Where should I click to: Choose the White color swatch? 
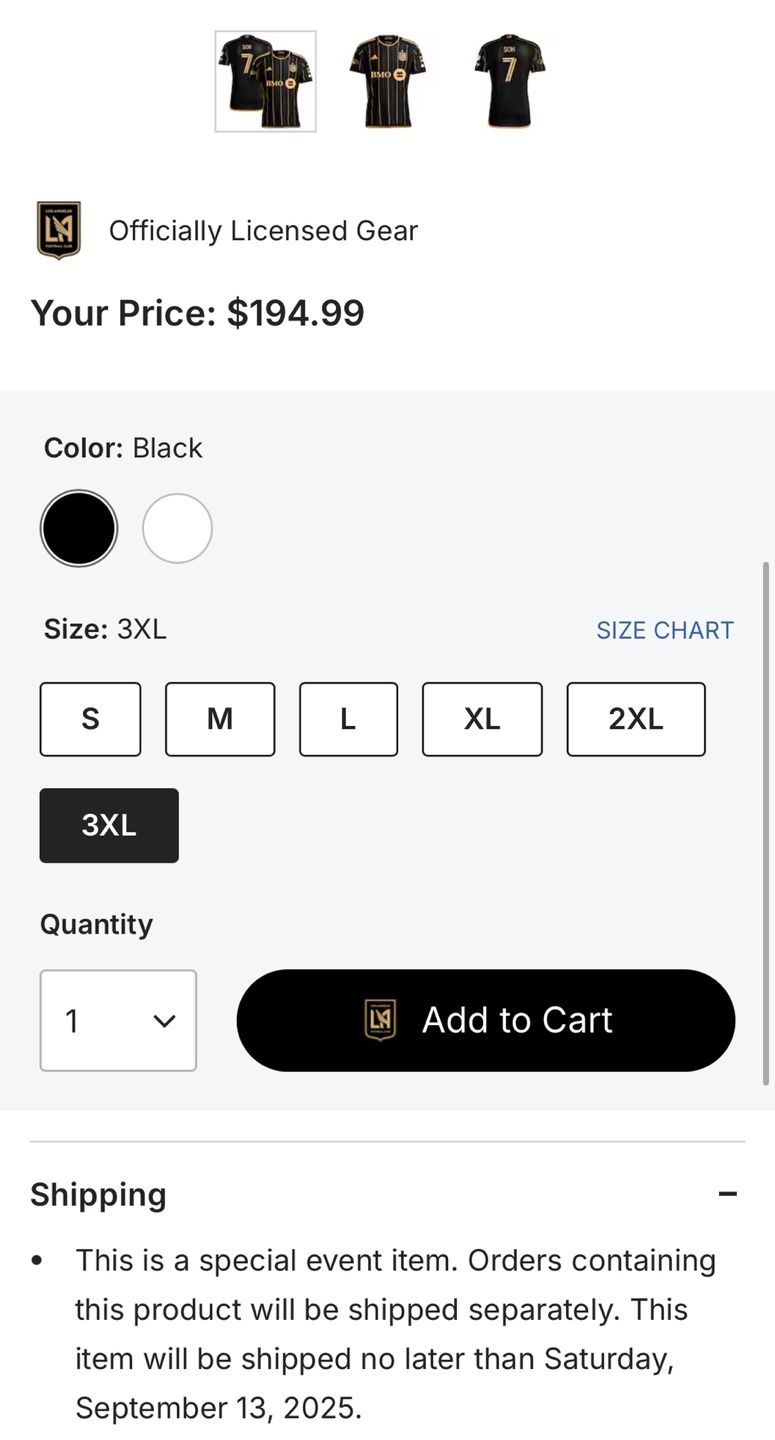tap(177, 528)
